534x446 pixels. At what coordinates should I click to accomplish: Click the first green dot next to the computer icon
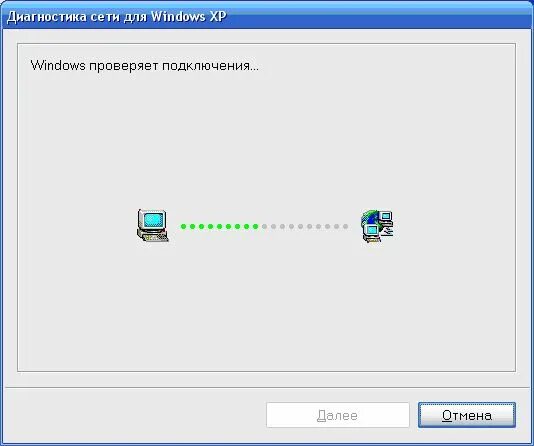(184, 226)
